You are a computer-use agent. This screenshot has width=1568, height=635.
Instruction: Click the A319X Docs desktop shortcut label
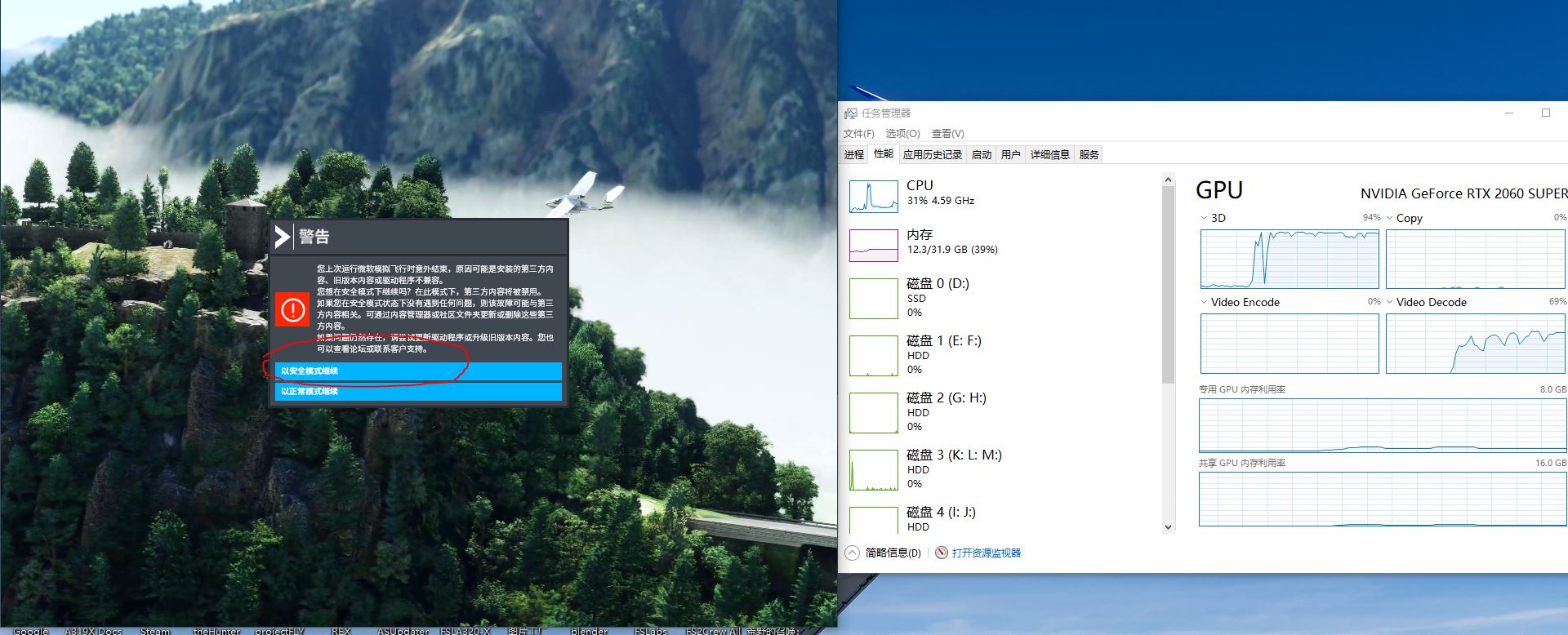(x=93, y=631)
